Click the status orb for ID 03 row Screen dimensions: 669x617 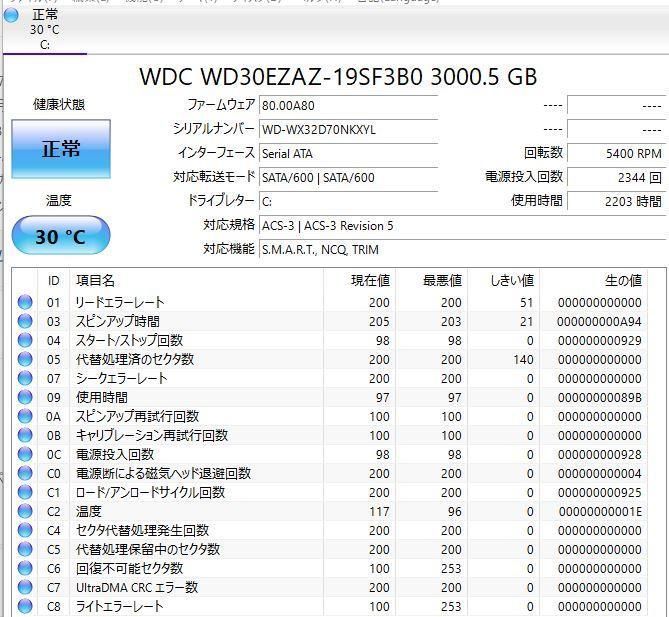[25, 321]
